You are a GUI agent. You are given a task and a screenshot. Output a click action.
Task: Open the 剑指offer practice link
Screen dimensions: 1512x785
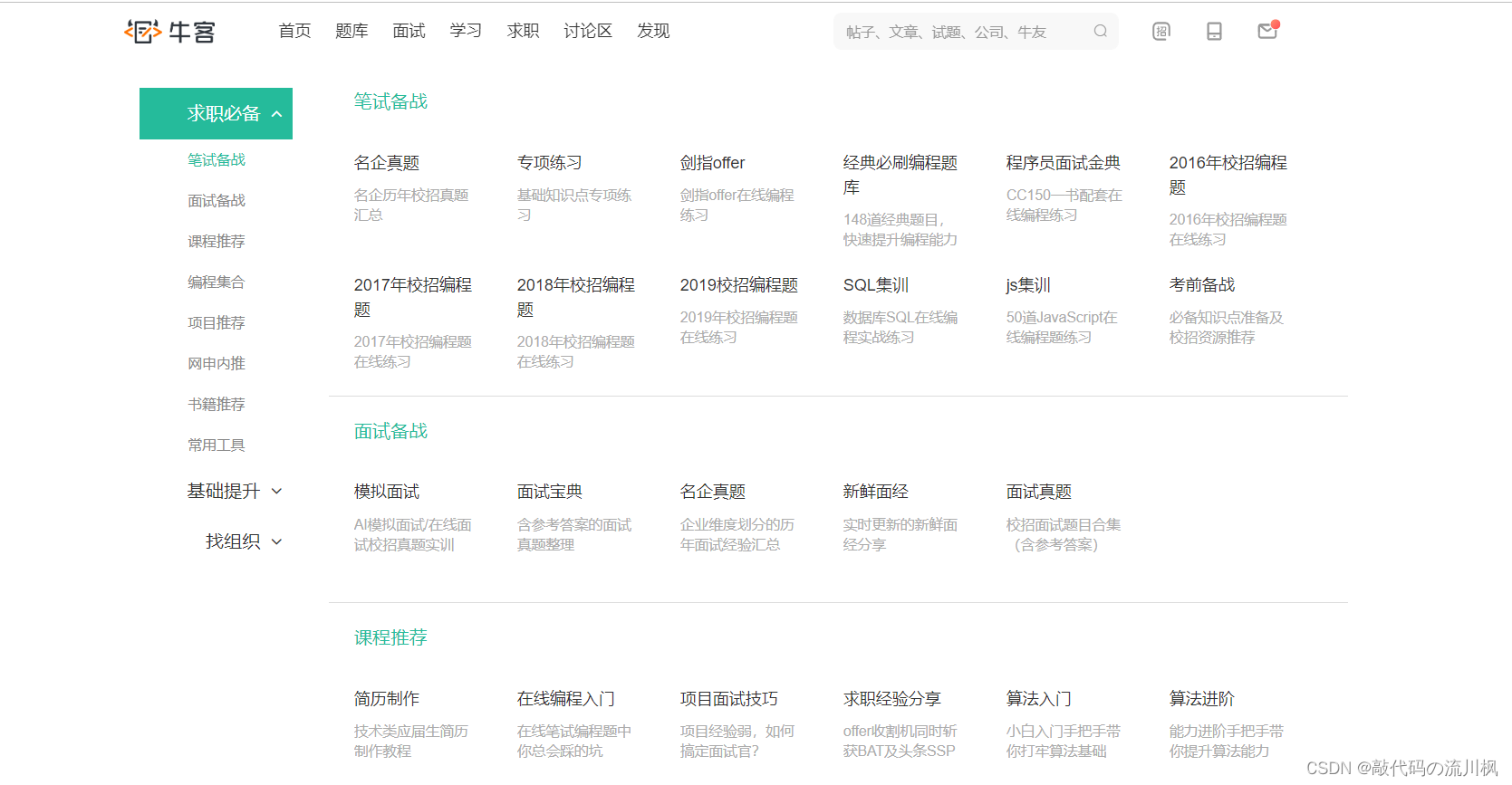pos(712,163)
